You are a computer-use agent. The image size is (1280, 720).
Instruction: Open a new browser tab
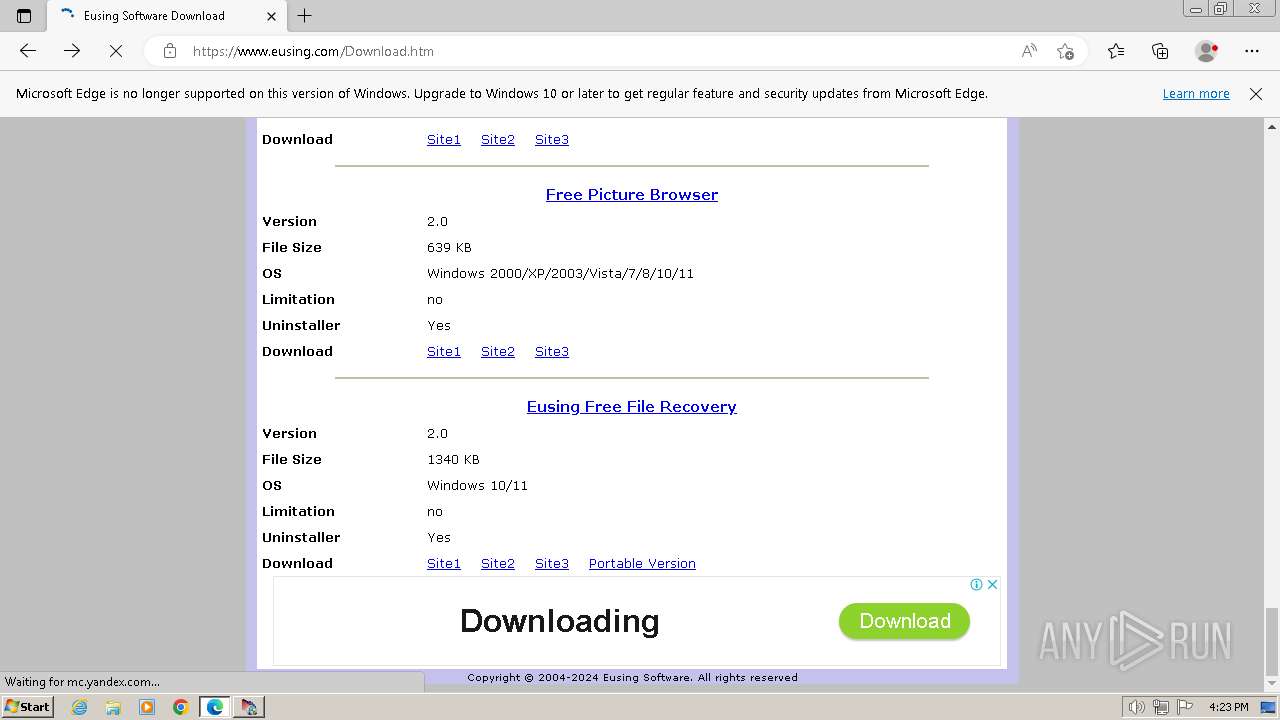305,16
